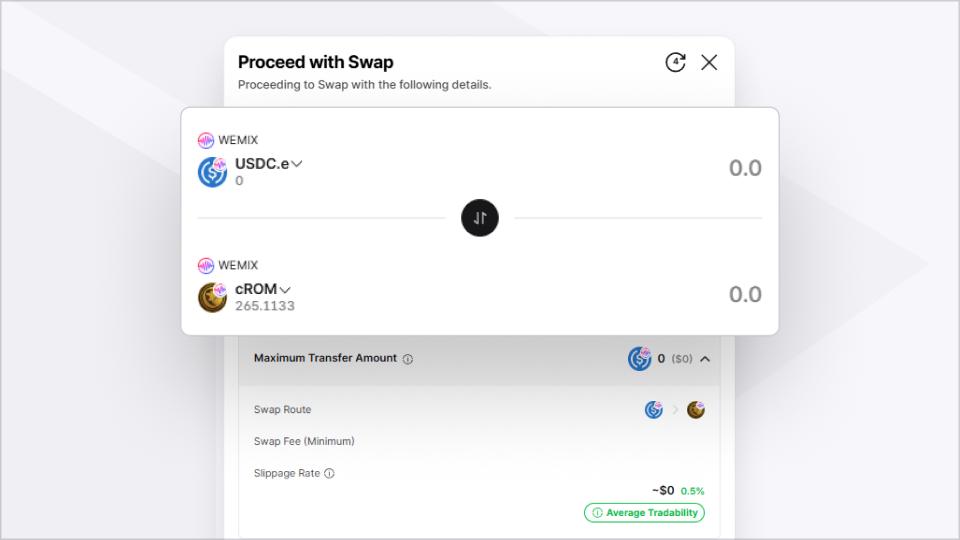Open the cROM token dropdown

tap(263, 289)
